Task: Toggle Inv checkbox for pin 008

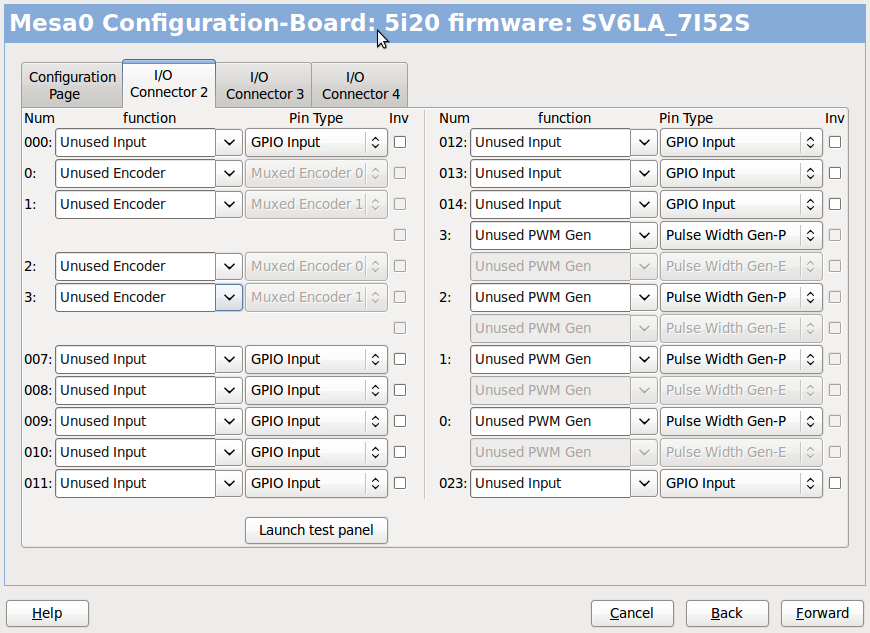Action: tap(399, 390)
